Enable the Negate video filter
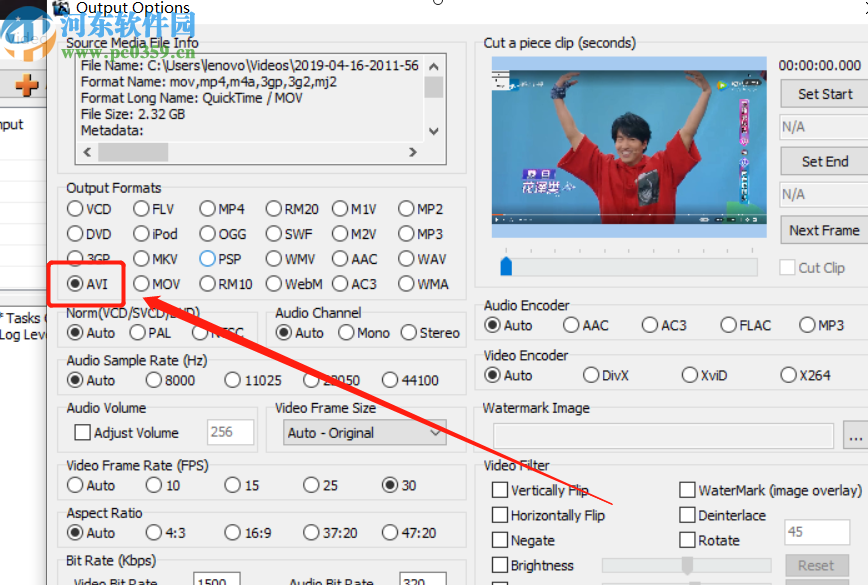Image resolution: width=868 pixels, height=585 pixels. [500, 540]
